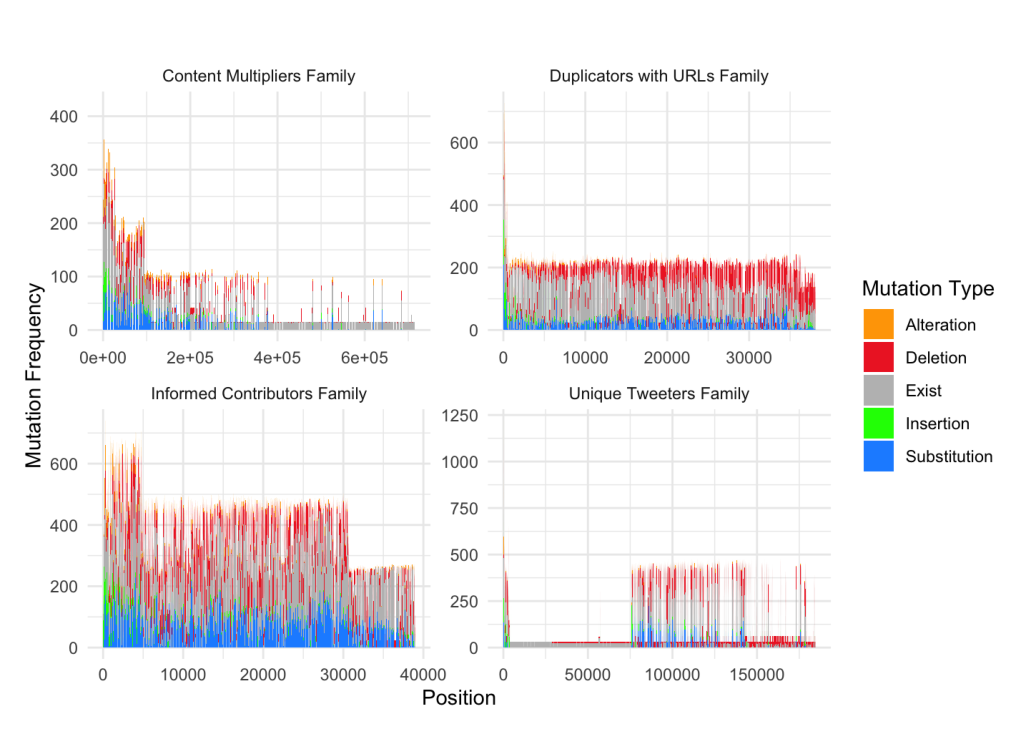The image size is (1031, 734).
Task: Select the Duplicators with URLs Family title
Action: tap(659, 76)
